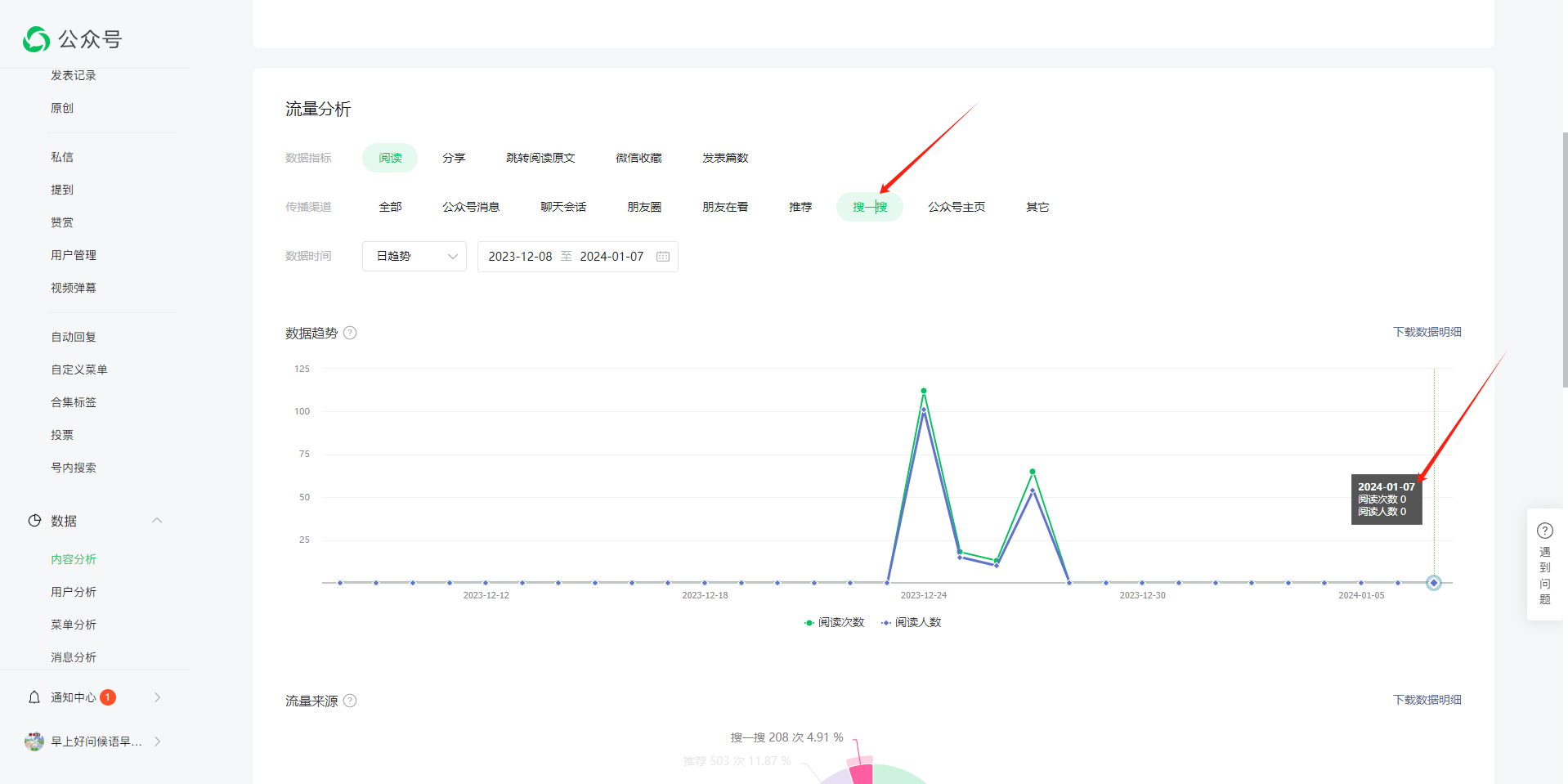The height and width of the screenshot is (784, 1568).
Task: Open 原创 in the sidebar
Action: (x=62, y=108)
